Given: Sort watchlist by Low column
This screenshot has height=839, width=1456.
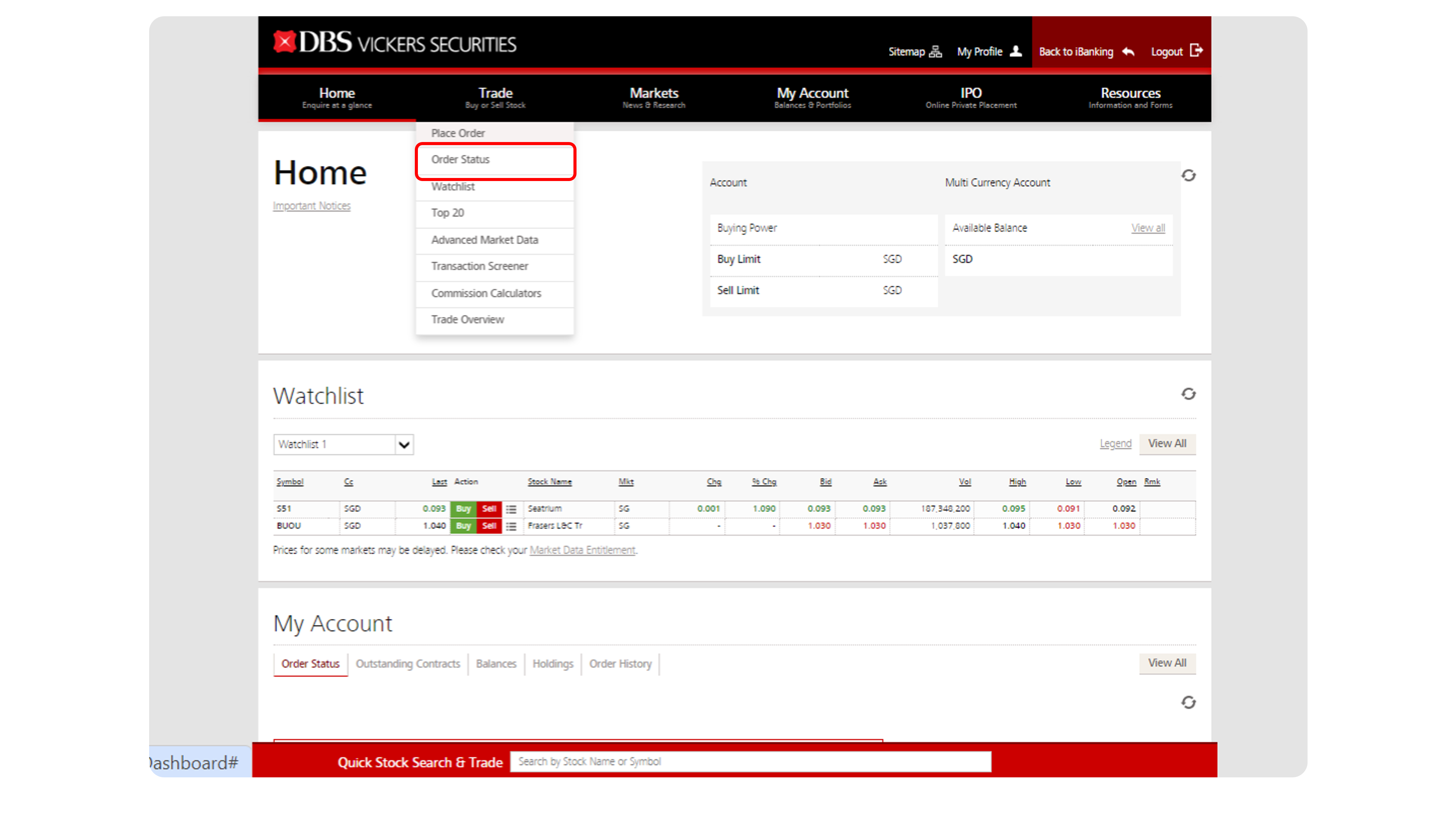Looking at the screenshot, I should [x=1073, y=482].
